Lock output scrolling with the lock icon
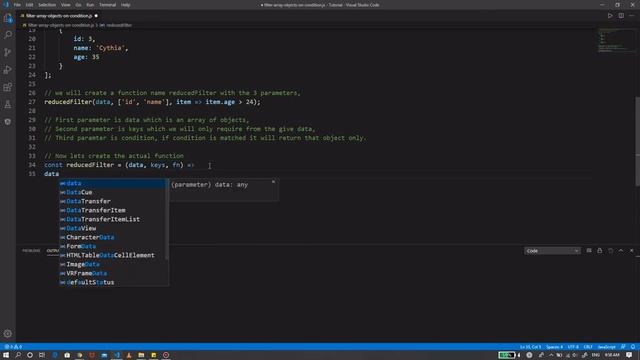Screen dimensions: 640x360 tap(600, 251)
